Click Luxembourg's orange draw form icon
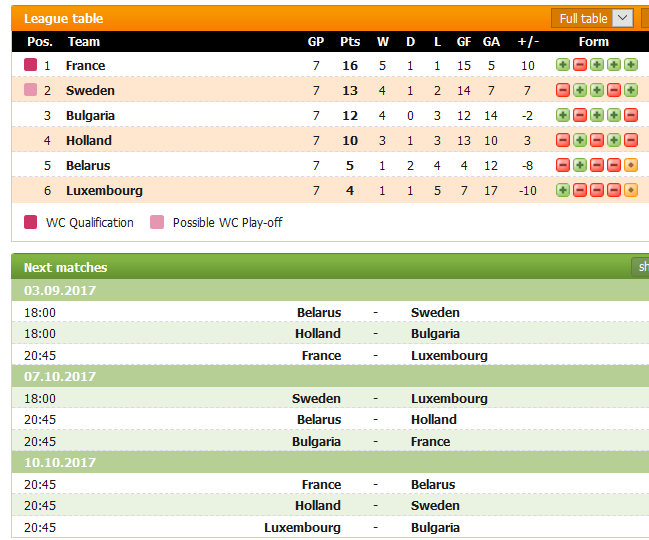This screenshot has height=540, width=649. coord(630,190)
